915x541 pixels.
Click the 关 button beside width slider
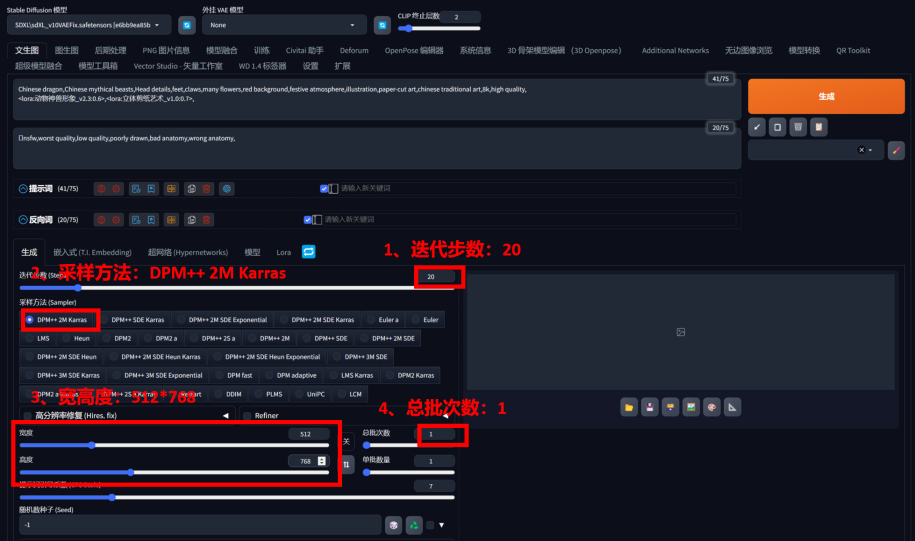[x=347, y=441]
